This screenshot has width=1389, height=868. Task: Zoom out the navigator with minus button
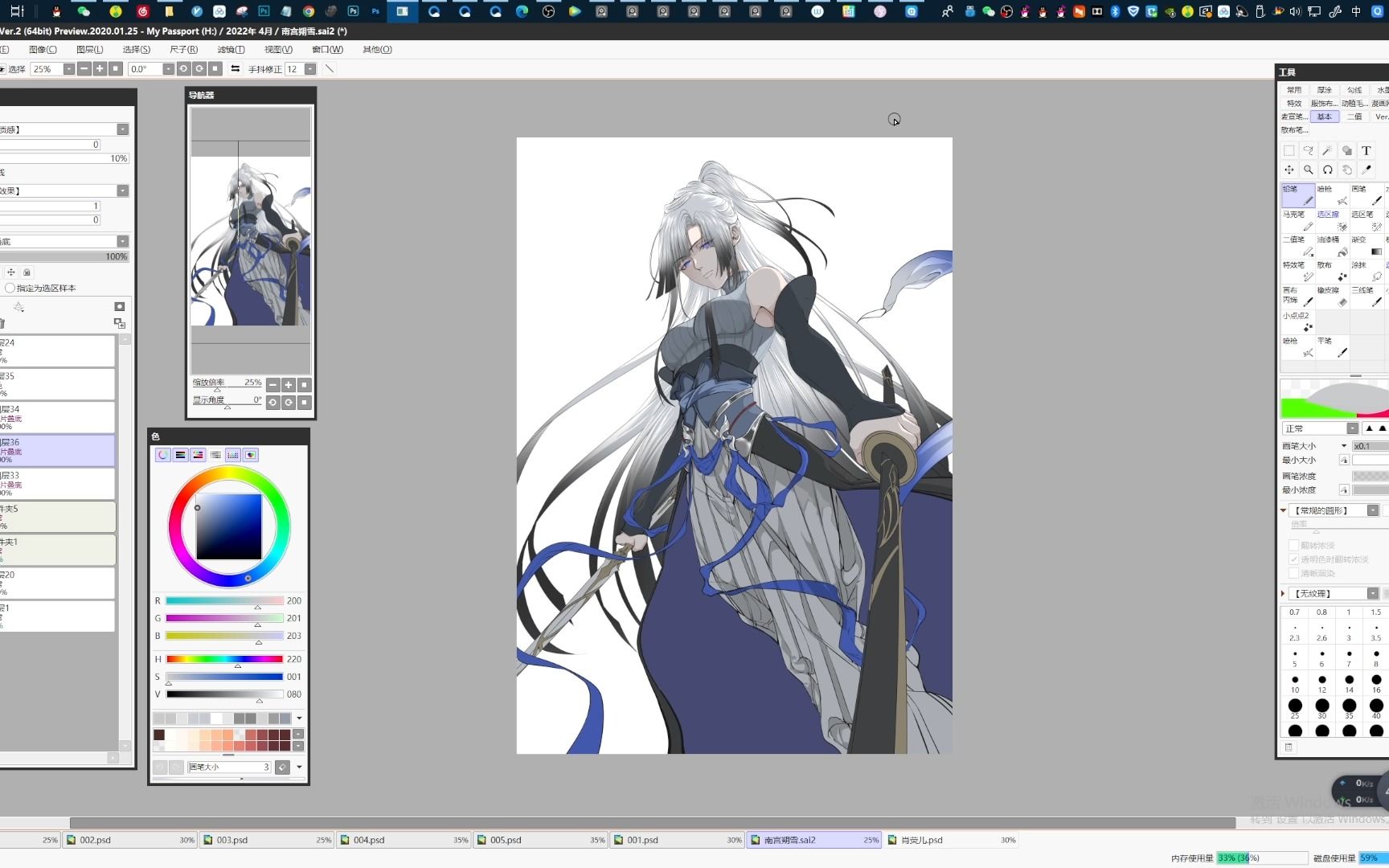[x=273, y=385]
